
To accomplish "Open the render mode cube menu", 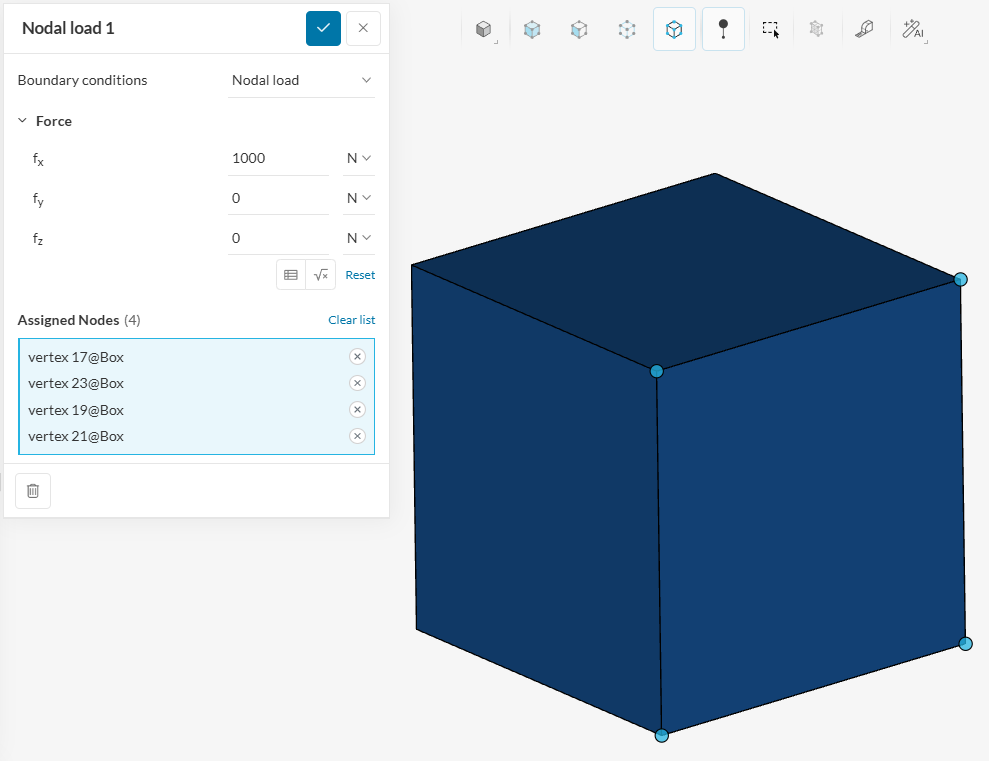I will click(484, 30).
